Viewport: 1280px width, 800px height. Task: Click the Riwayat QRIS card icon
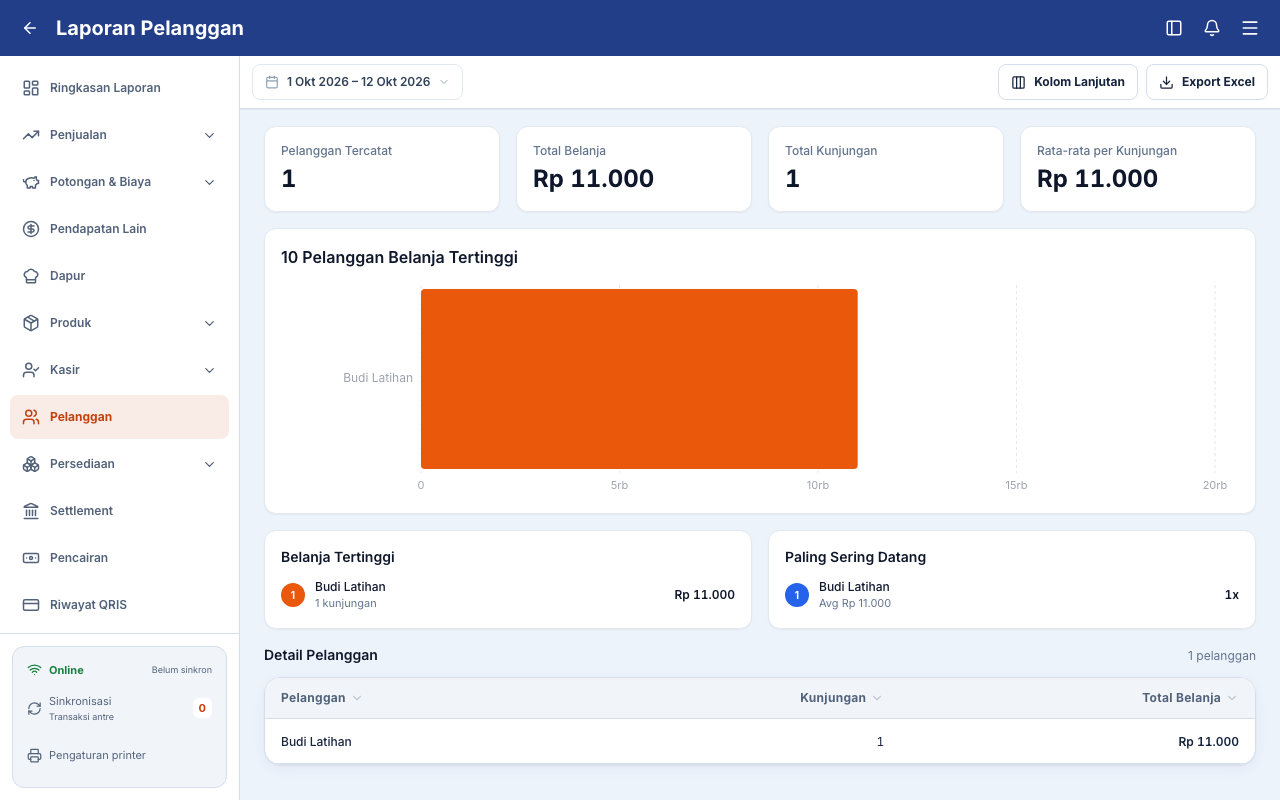[31, 605]
